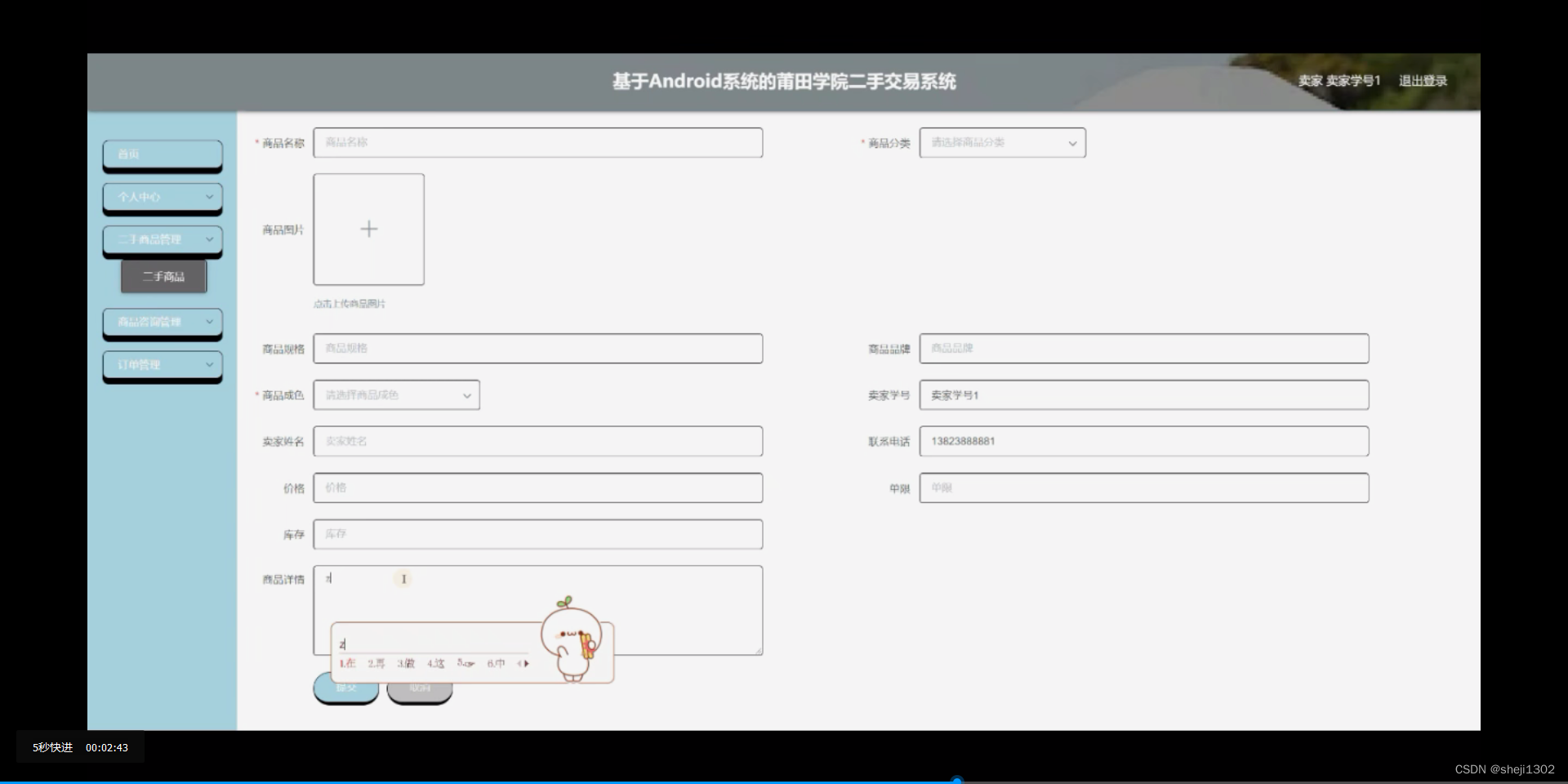Click the text cursor icon in 商品详情 editor
The height and width of the screenshot is (784, 1568).
tap(403, 579)
